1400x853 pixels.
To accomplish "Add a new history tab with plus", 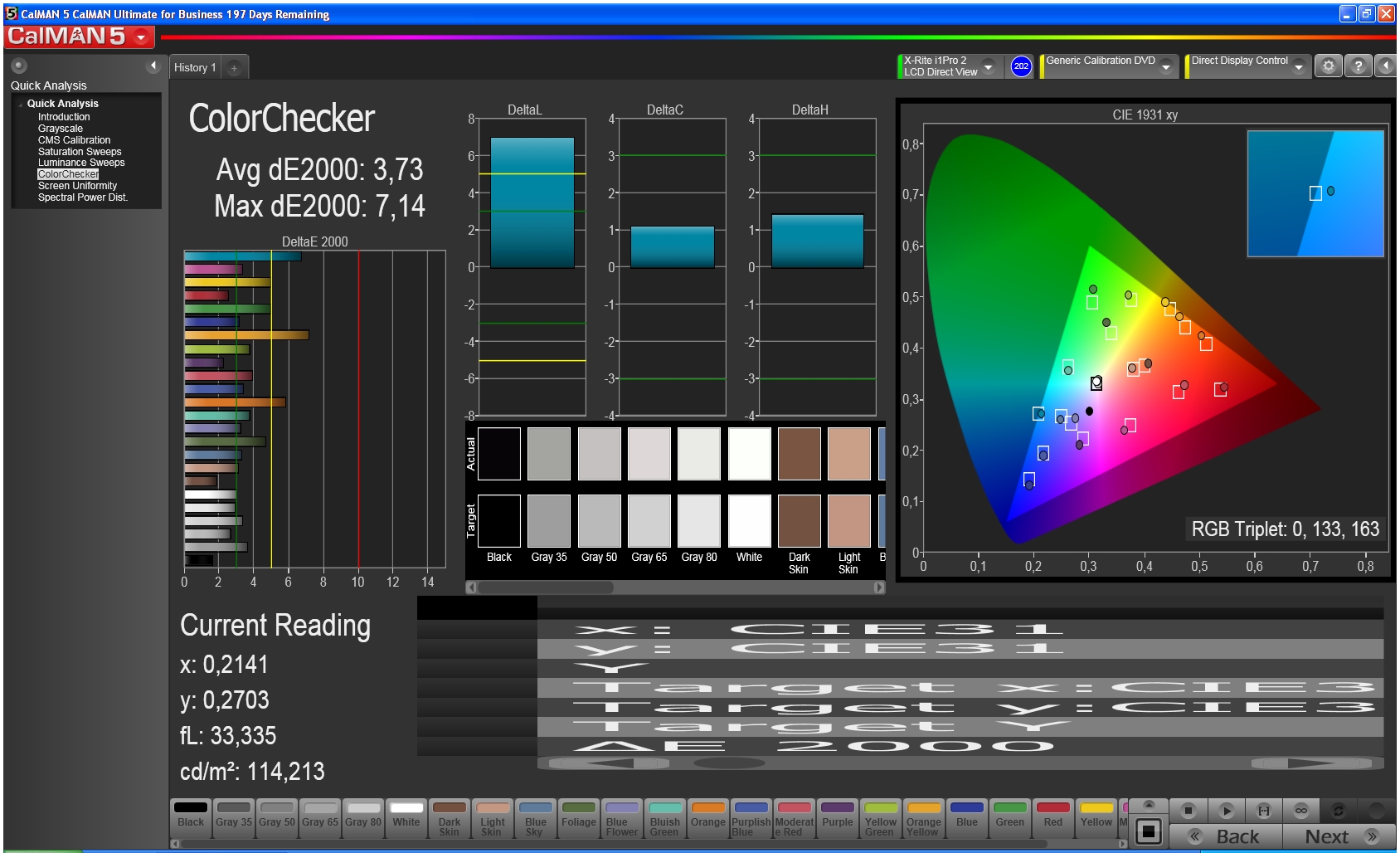I will (235, 68).
